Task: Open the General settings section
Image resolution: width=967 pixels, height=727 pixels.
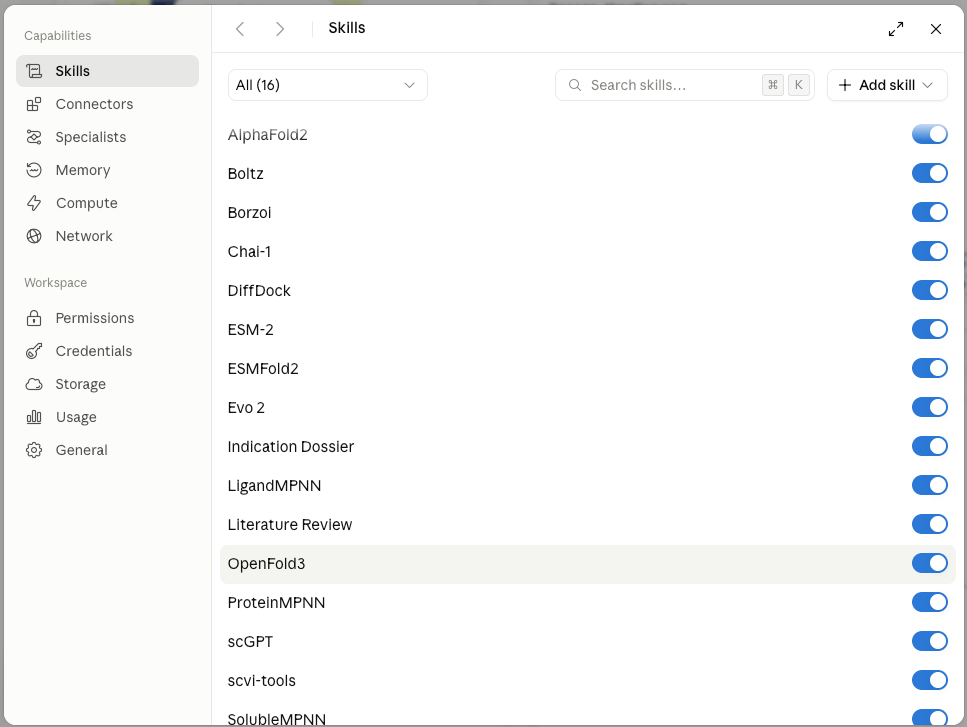Action: (81, 450)
